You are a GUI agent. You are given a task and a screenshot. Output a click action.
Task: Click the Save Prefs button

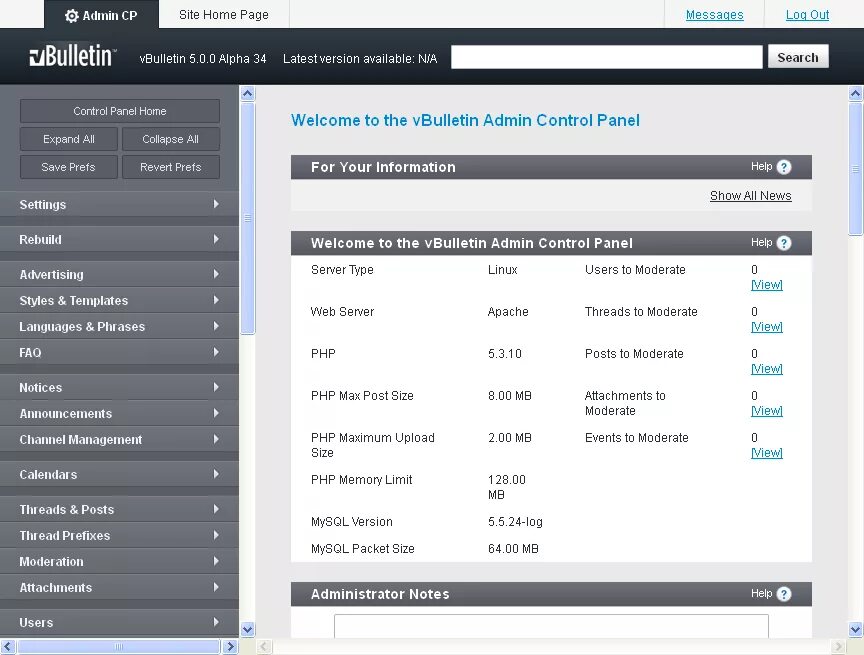tap(69, 167)
